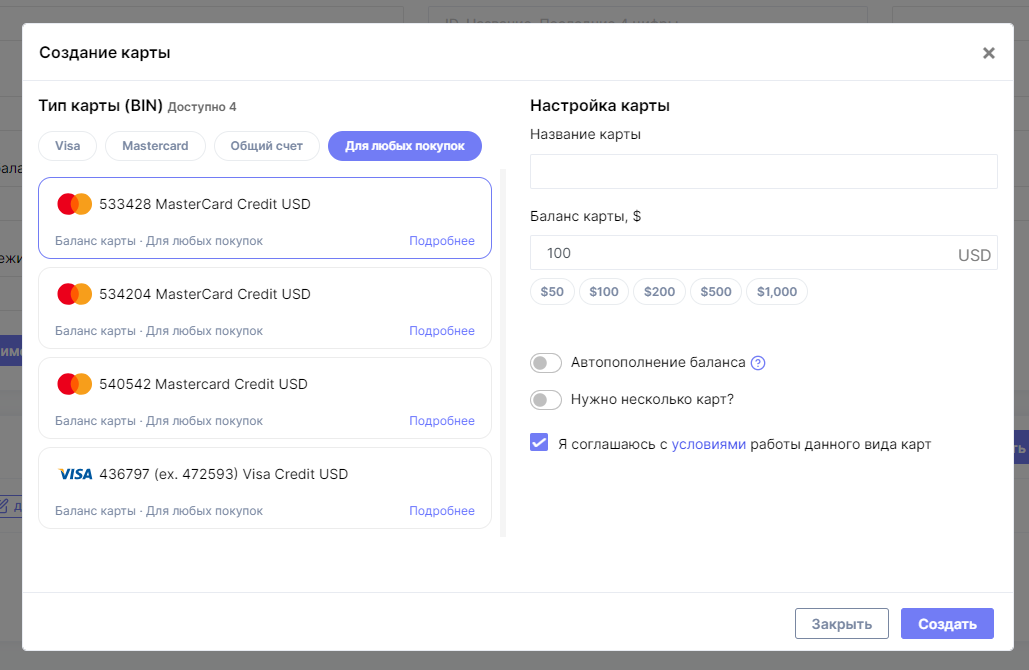Click the Mastercard logo on the 540542 card

(75, 384)
